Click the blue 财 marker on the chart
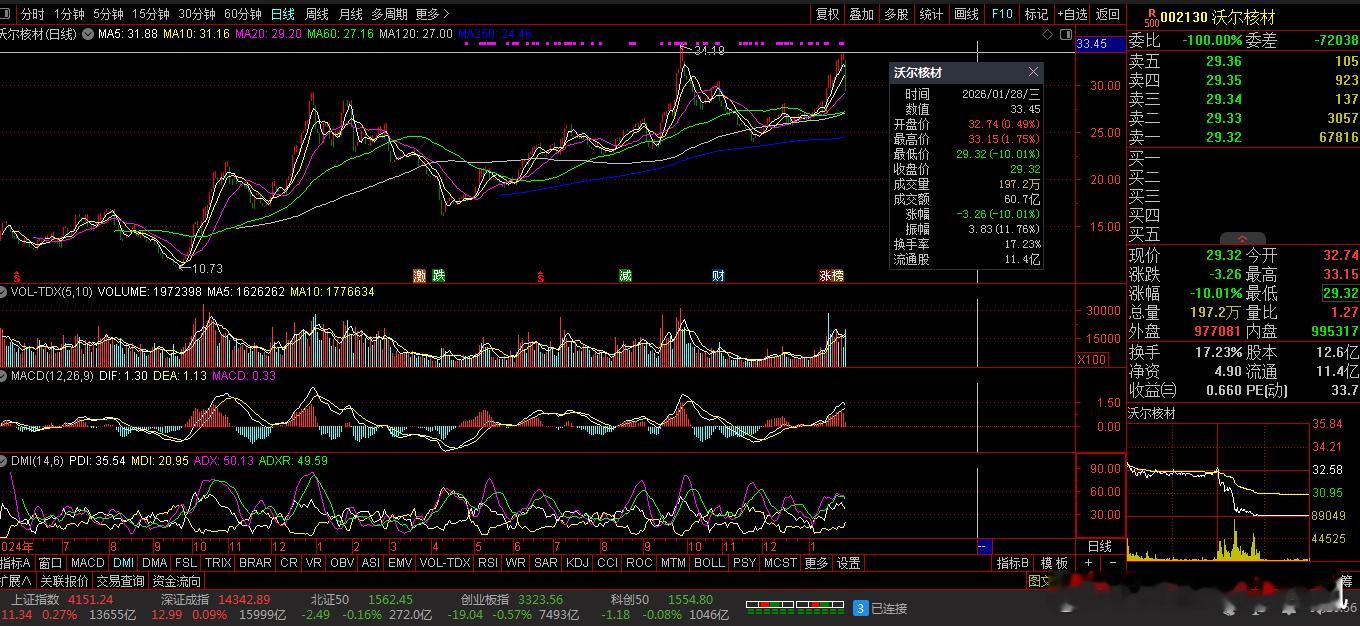 718,275
